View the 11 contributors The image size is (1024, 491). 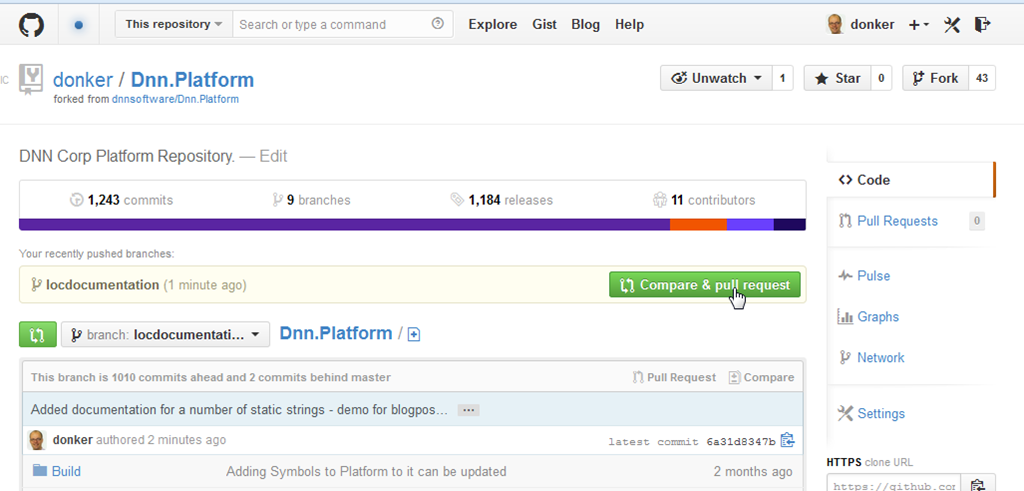tap(704, 200)
